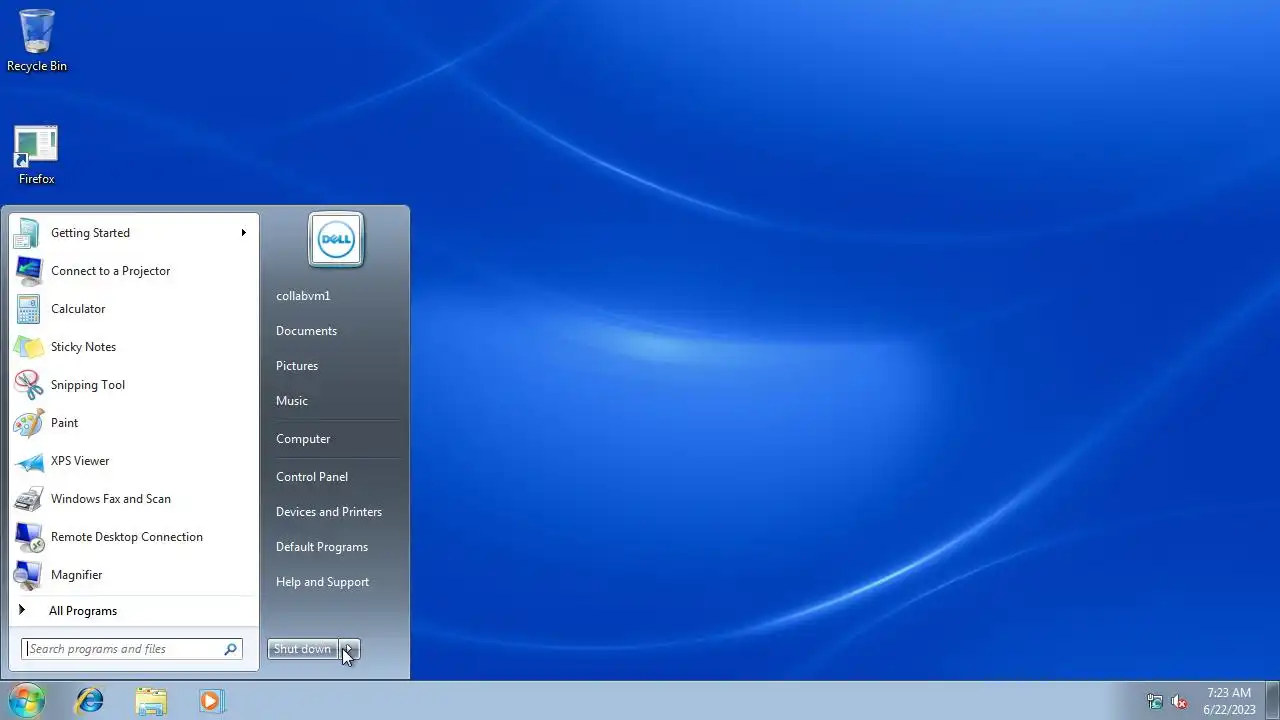
Task: Open Devices and Printers
Action: pyautogui.click(x=329, y=512)
